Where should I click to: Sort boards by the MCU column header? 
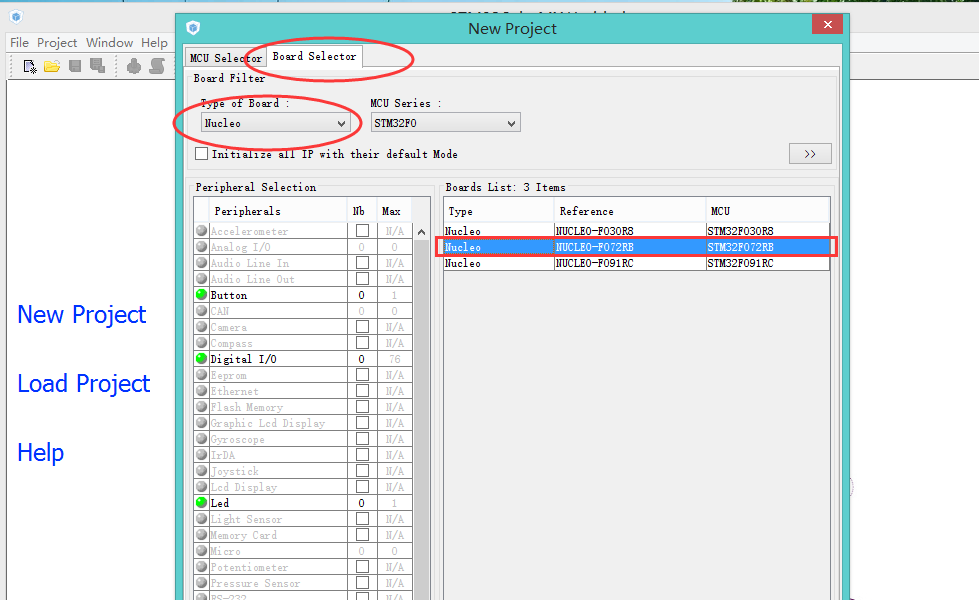(767, 211)
